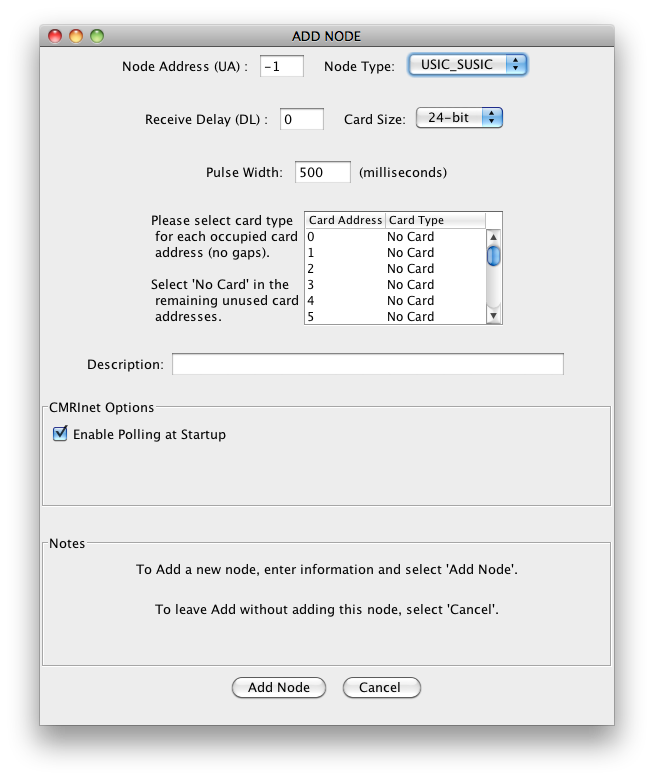Select Card Type cell for address 3

(x=434, y=285)
